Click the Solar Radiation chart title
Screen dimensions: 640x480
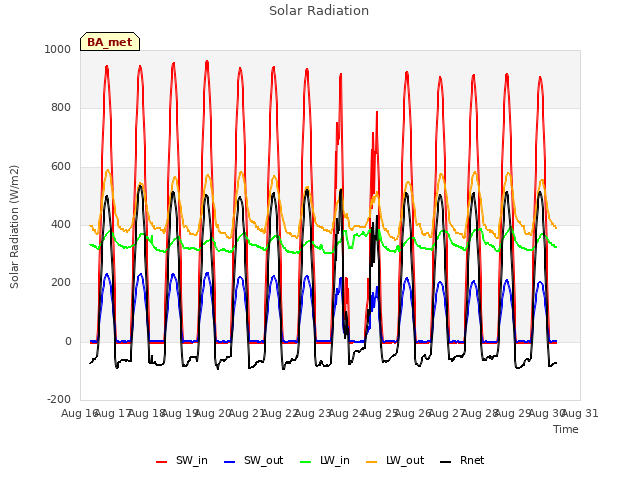coord(319,11)
